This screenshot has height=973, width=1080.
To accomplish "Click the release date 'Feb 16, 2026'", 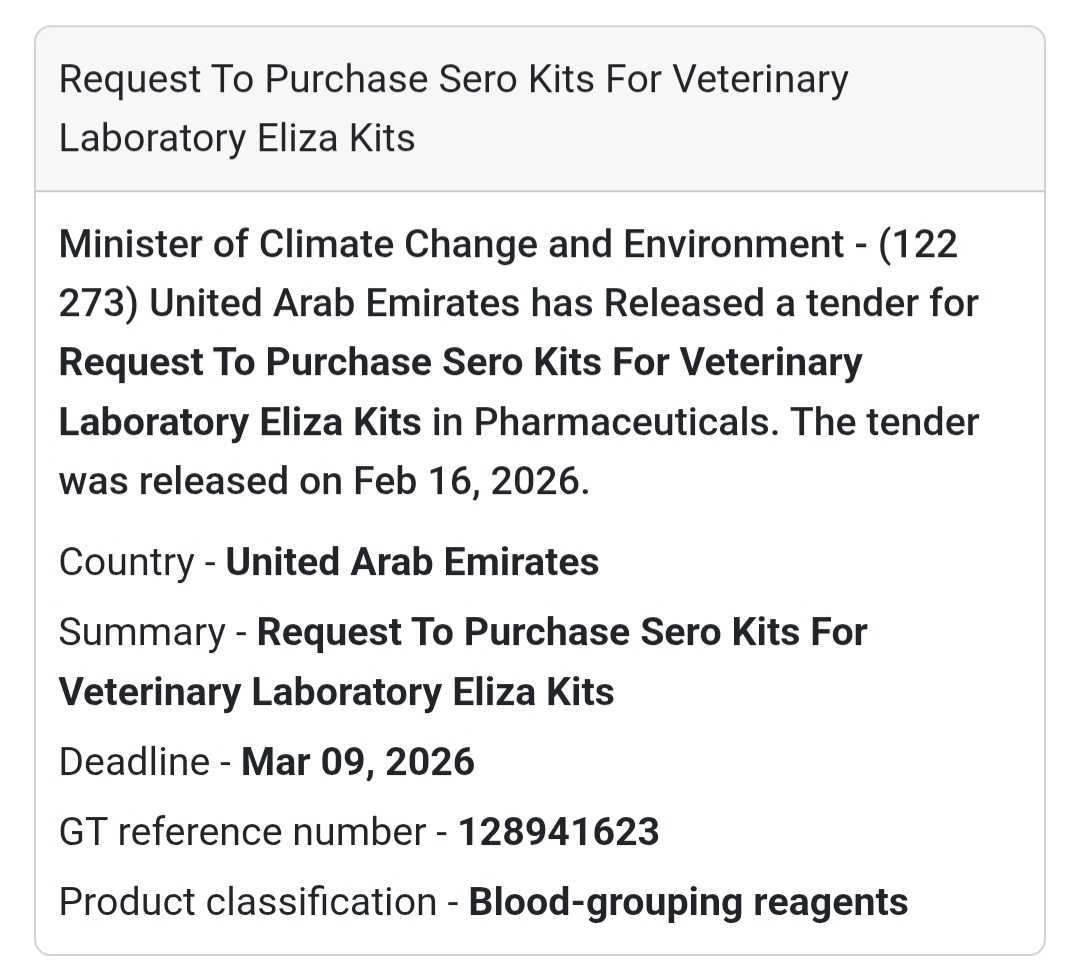I will [x=466, y=481].
